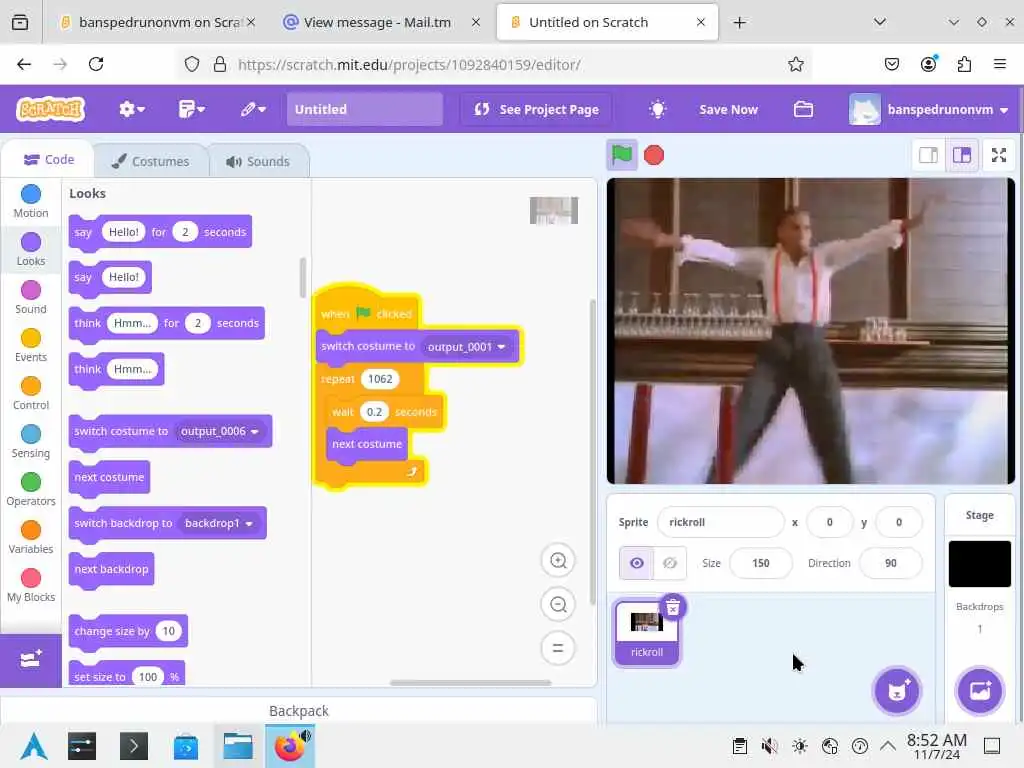
Task: Switch to the Sounds tab
Action: point(258,161)
